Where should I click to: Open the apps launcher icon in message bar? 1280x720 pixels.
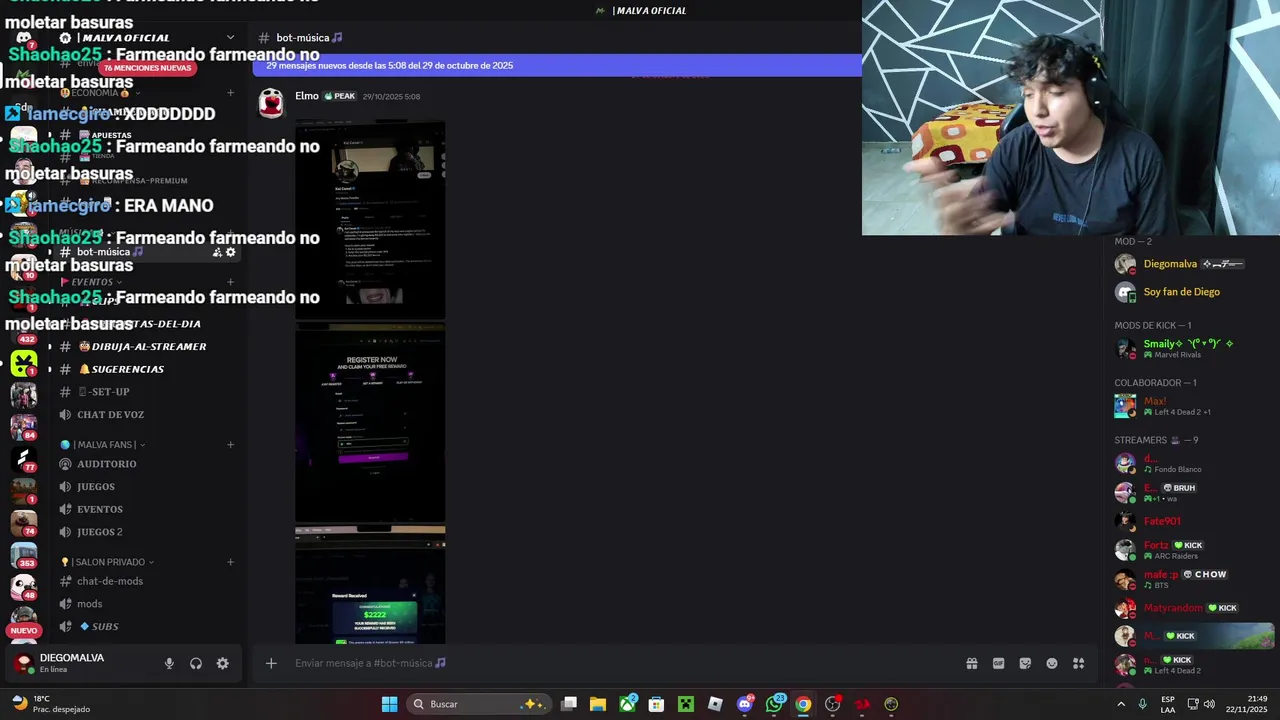[x=1079, y=663]
